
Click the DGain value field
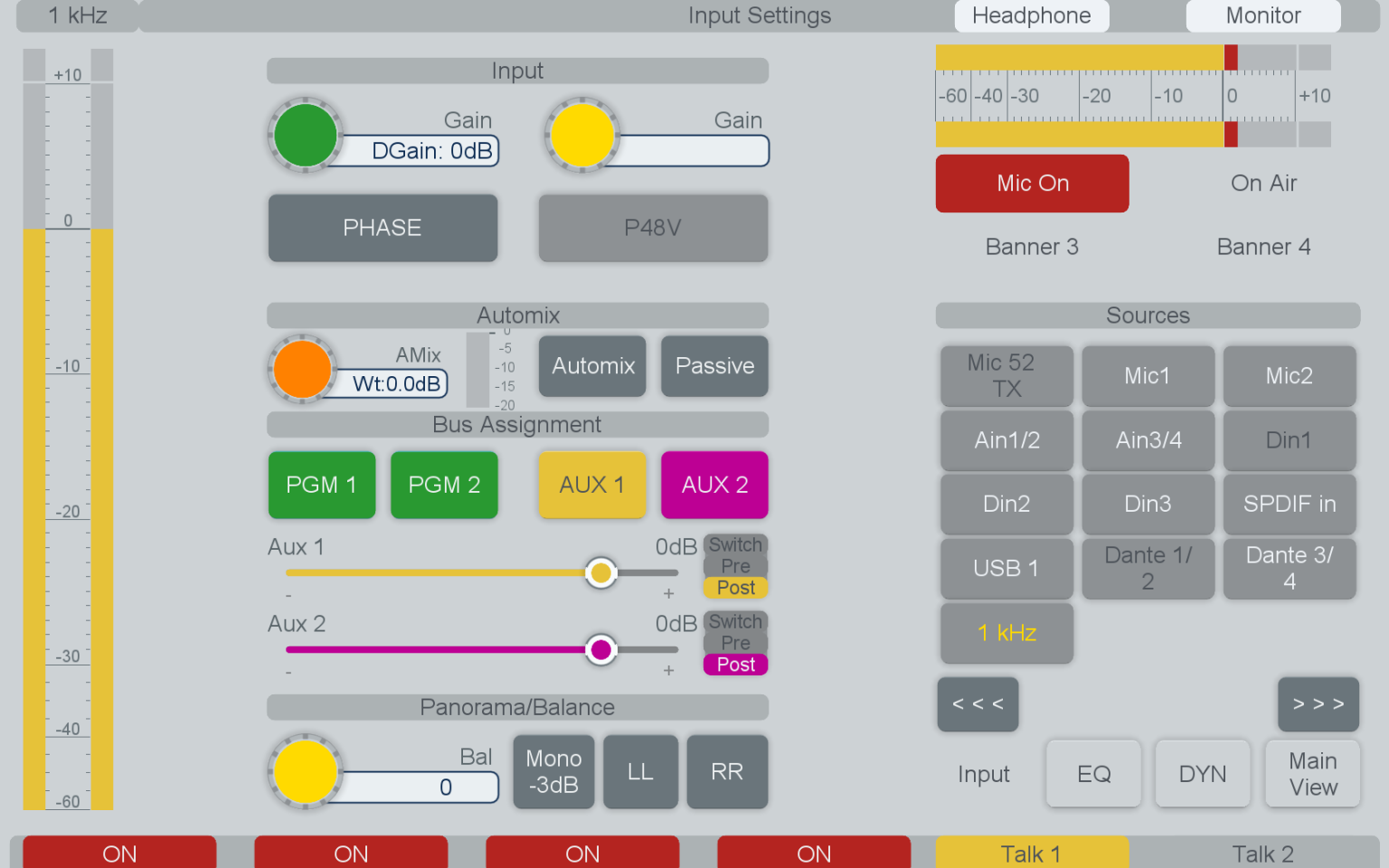pos(431,151)
